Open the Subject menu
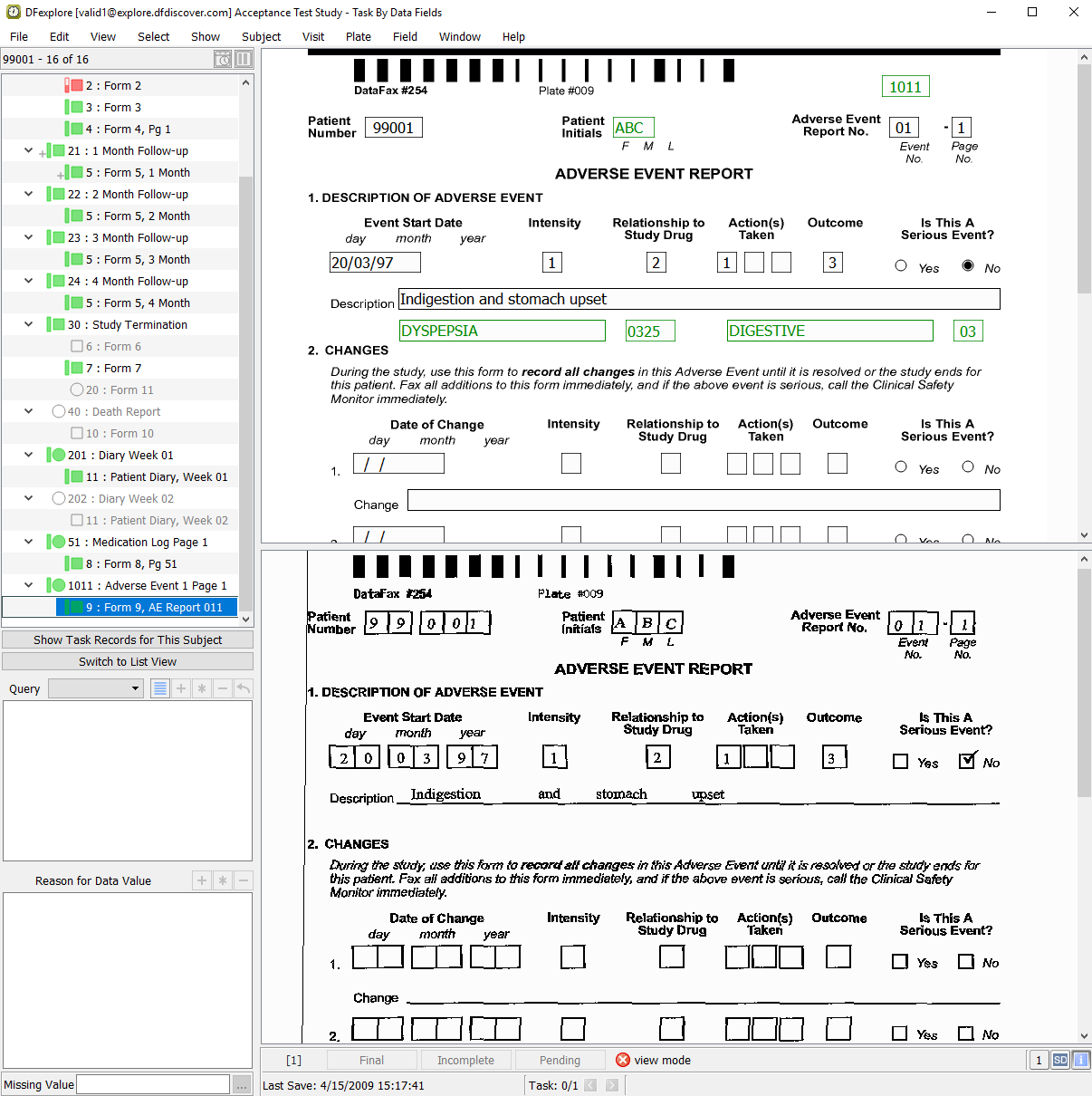Image resolution: width=1092 pixels, height=1096 pixels. [261, 37]
